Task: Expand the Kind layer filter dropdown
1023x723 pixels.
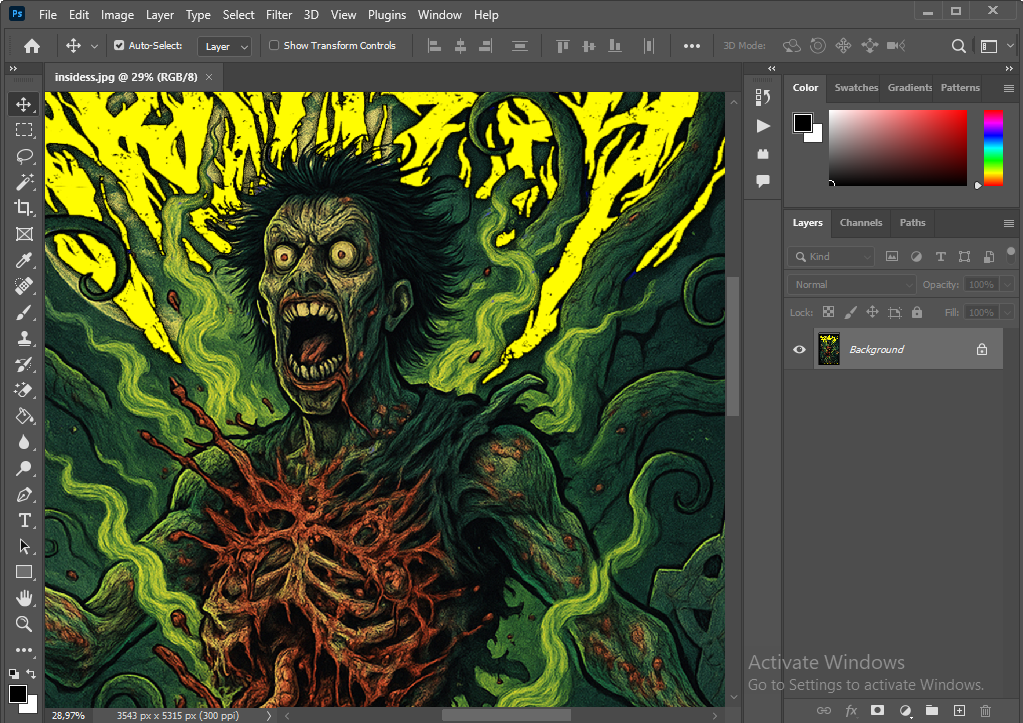Action: point(831,257)
